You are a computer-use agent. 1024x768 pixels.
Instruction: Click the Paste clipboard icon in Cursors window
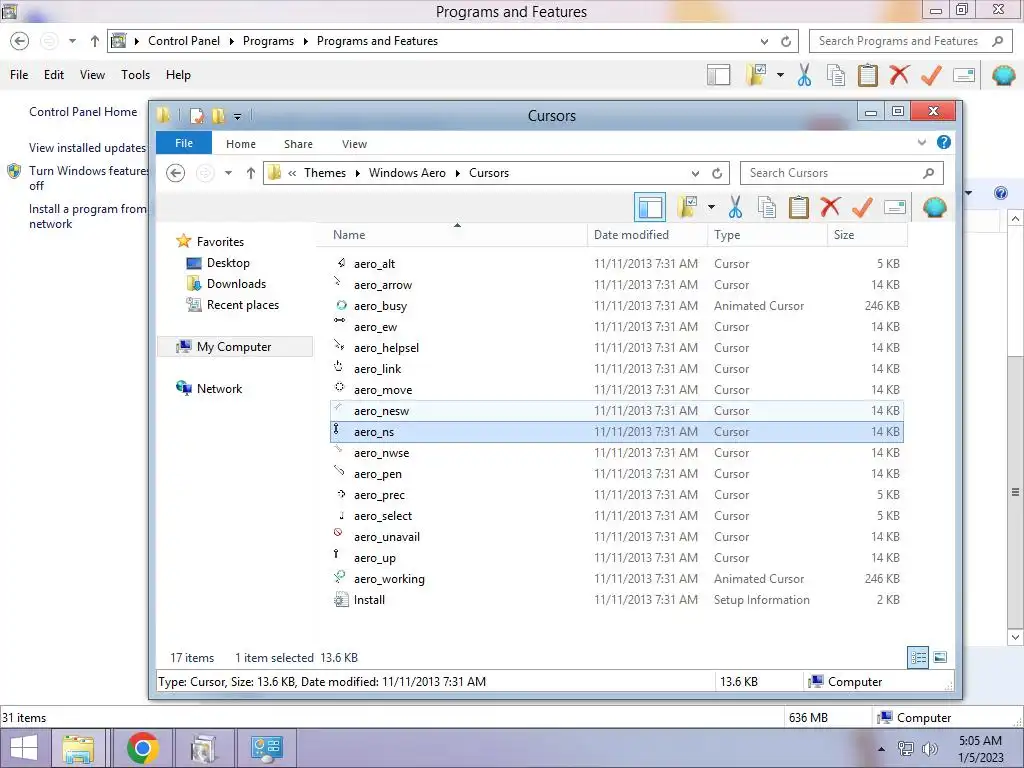tap(798, 208)
